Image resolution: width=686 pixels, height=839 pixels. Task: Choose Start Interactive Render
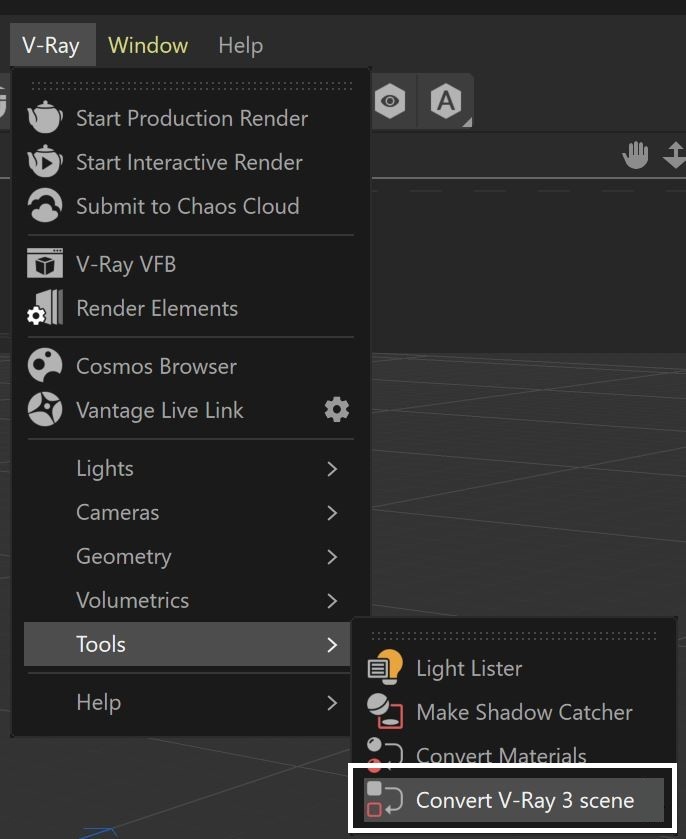(191, 162)
